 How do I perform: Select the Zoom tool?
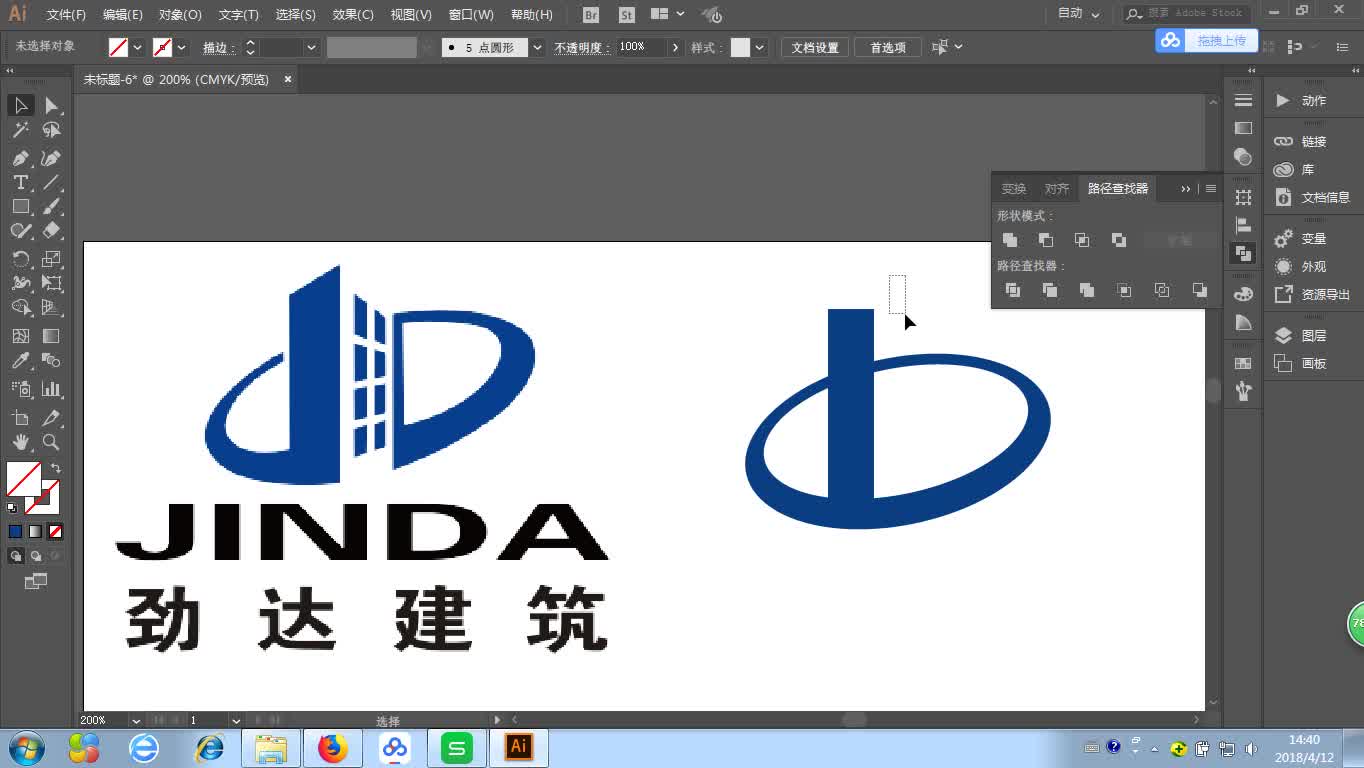pyautogui.click(x=50, y=442)
